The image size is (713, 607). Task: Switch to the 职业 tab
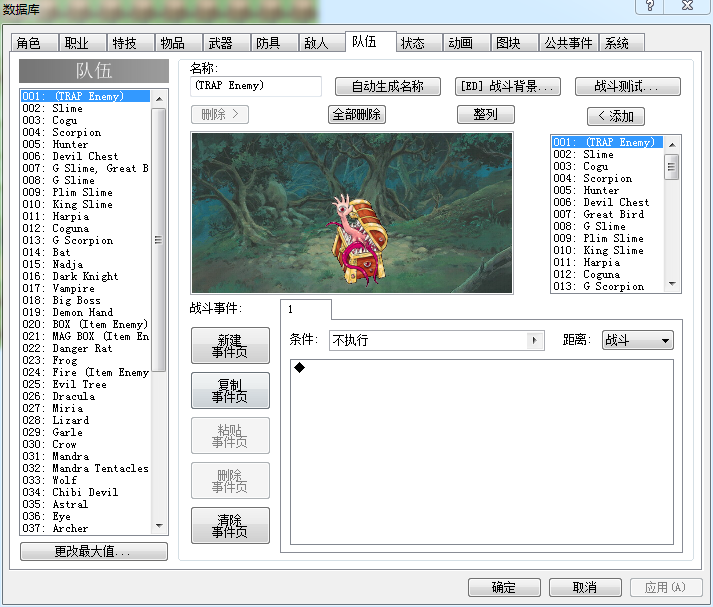coord(83,43)
